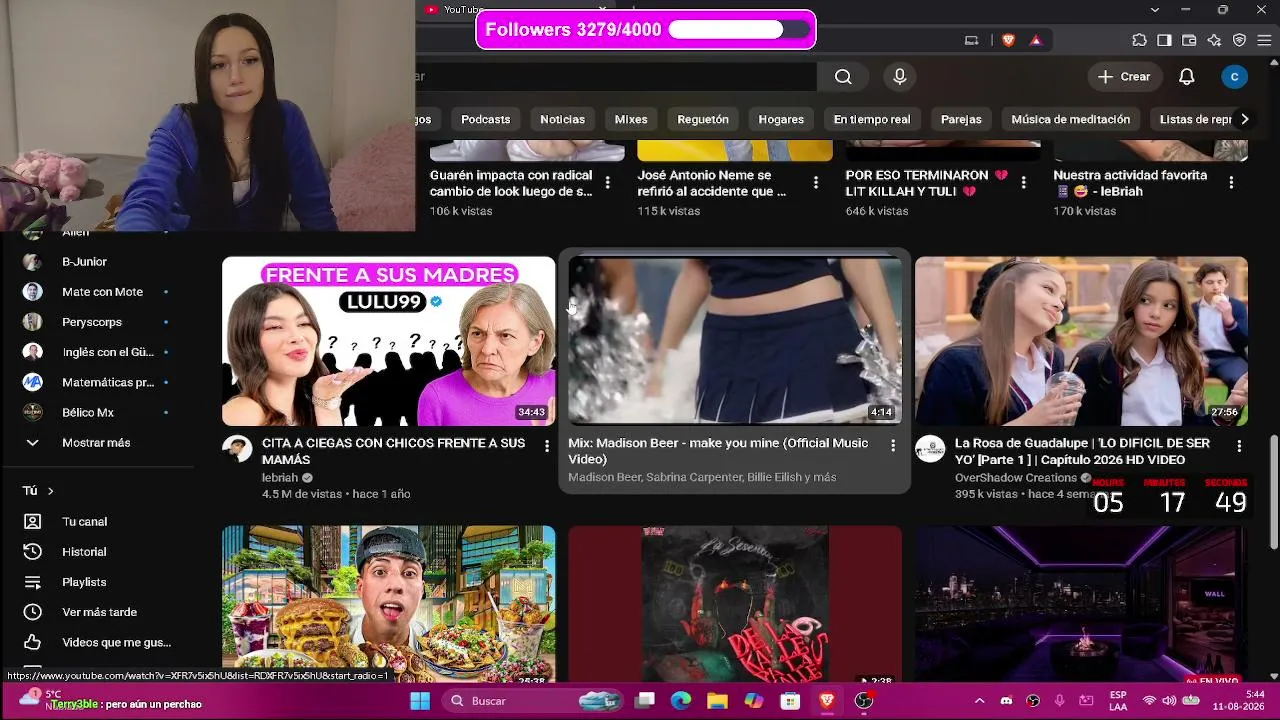The height and width of the screenshot is (720, 1280).
Task: Click the YouTube search input field
Action: (616, 77)
